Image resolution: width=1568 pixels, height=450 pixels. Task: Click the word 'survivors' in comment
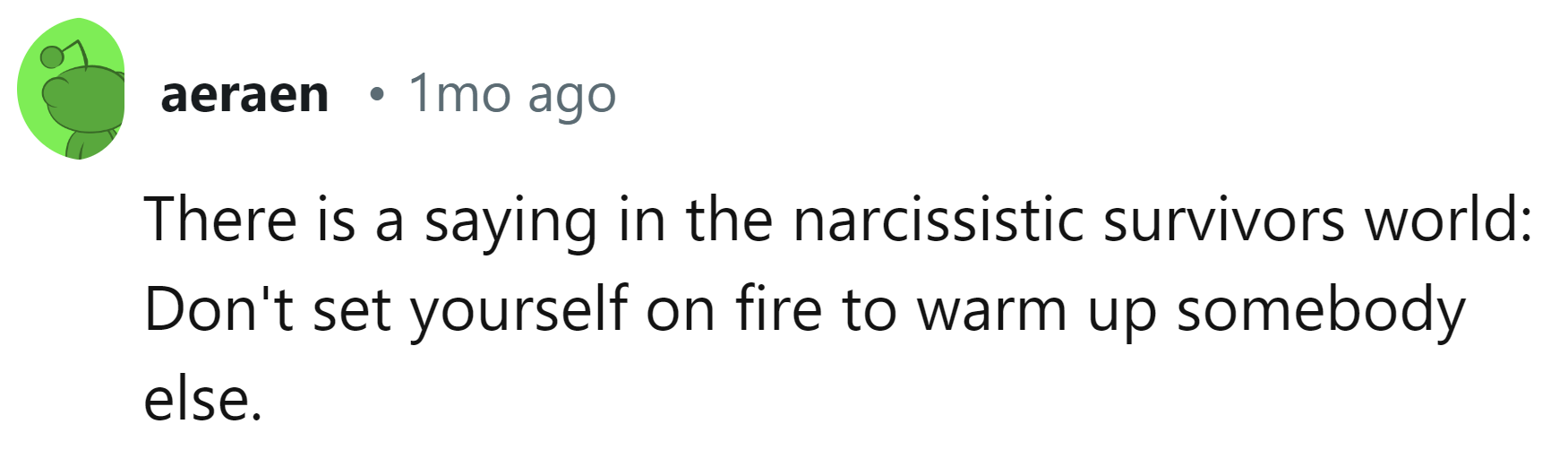tap(1223, 220)
